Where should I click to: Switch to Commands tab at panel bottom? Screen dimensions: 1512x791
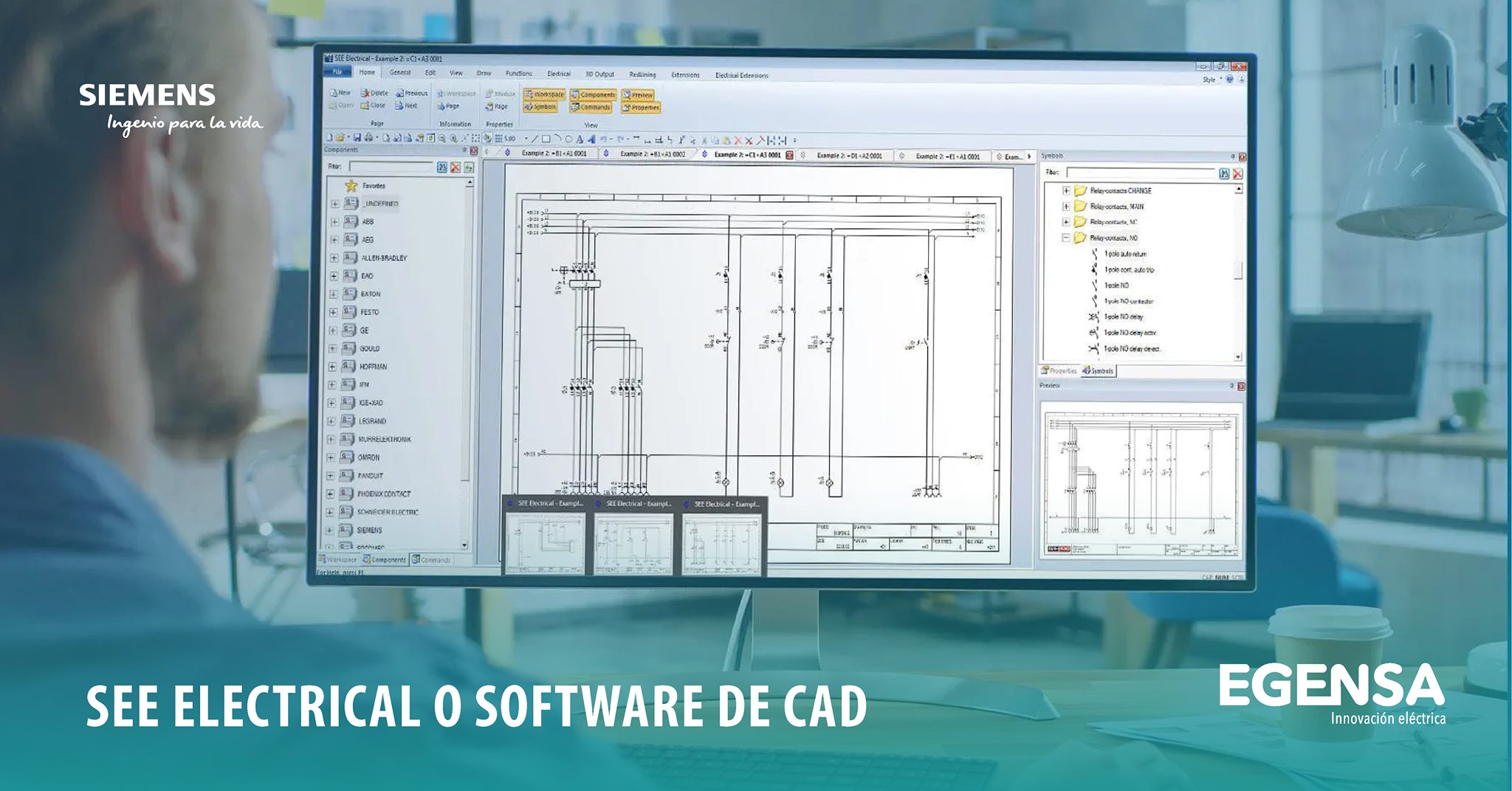tap(431, 560)
